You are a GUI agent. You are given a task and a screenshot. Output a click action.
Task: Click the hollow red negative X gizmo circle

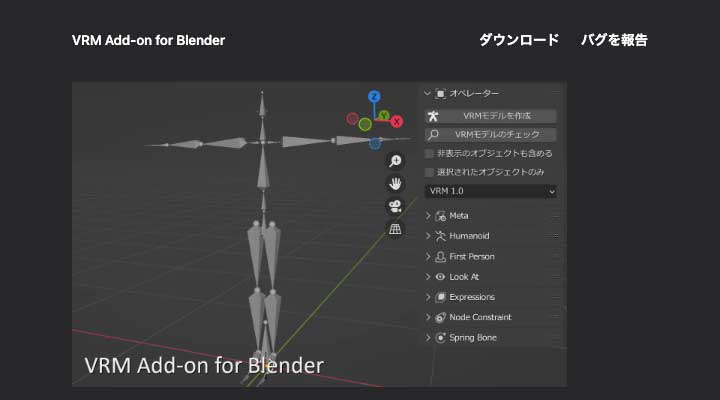(x=352, y=119)
